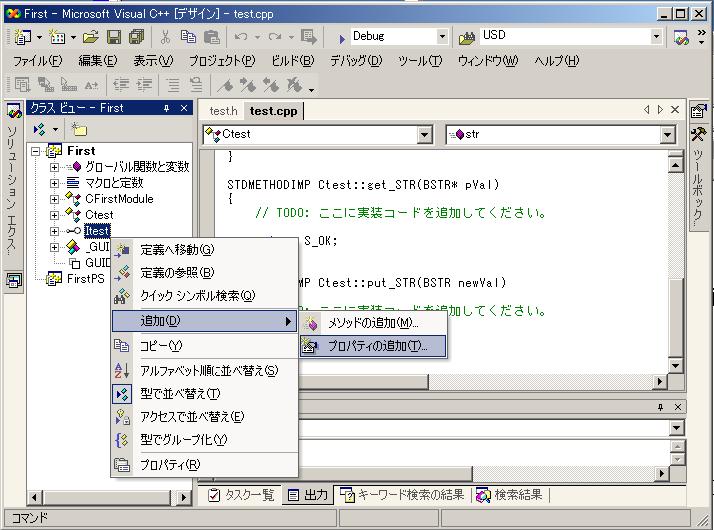This screenshot has width=714, height=530.
Task: Close the Class View panel
Action: (184, 108)
